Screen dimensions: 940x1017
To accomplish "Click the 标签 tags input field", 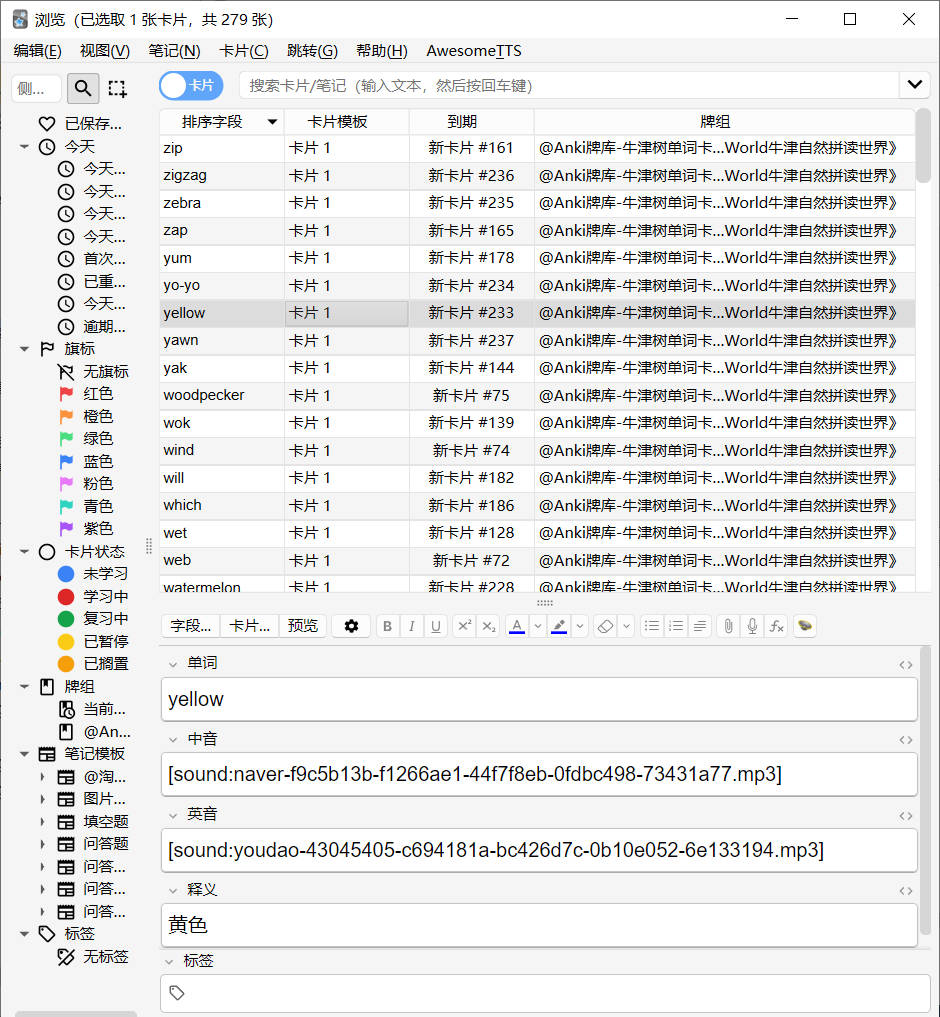I will pos(545,993).
